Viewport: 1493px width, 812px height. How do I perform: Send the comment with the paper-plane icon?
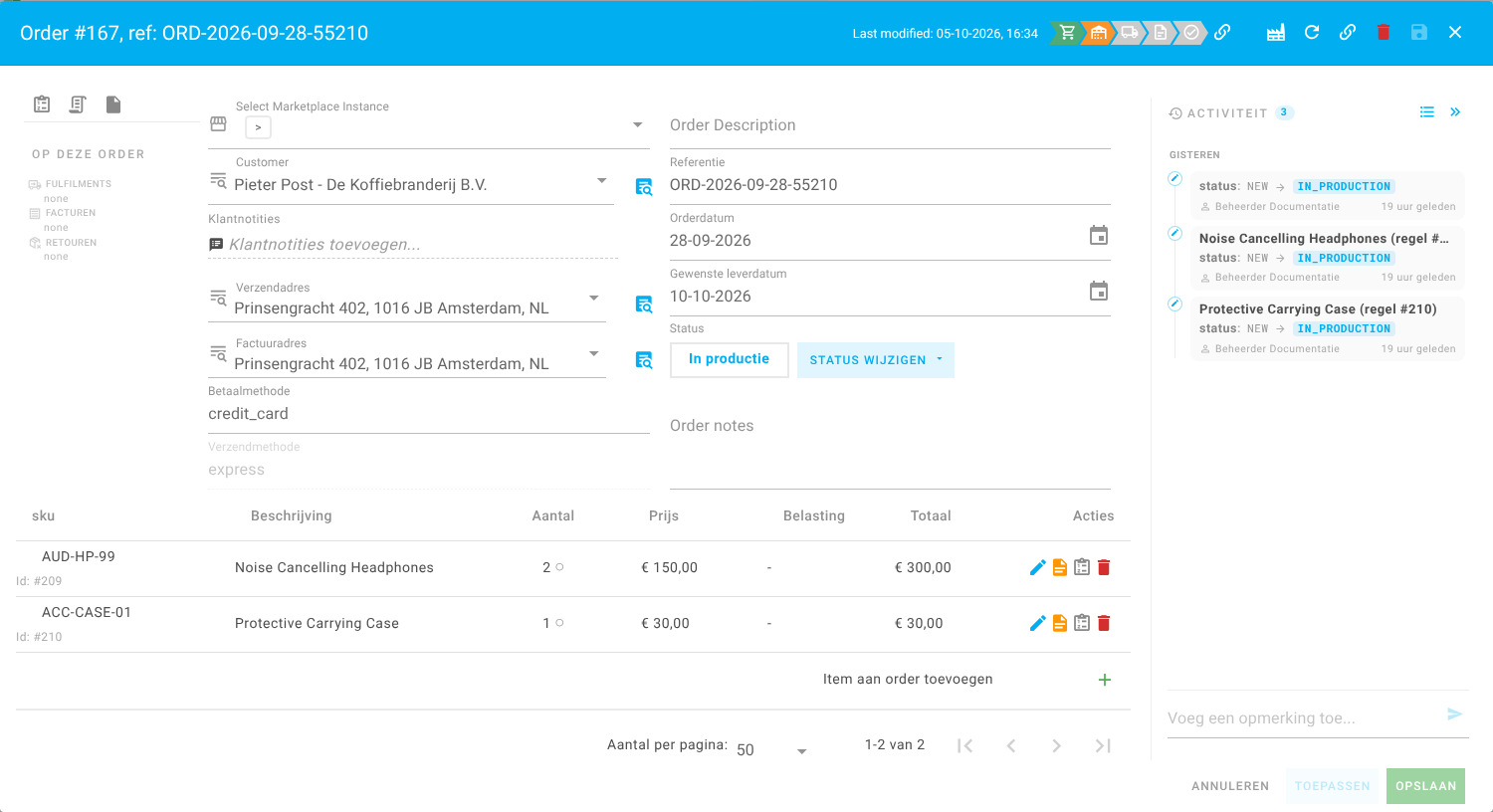tap(1455, 714)
